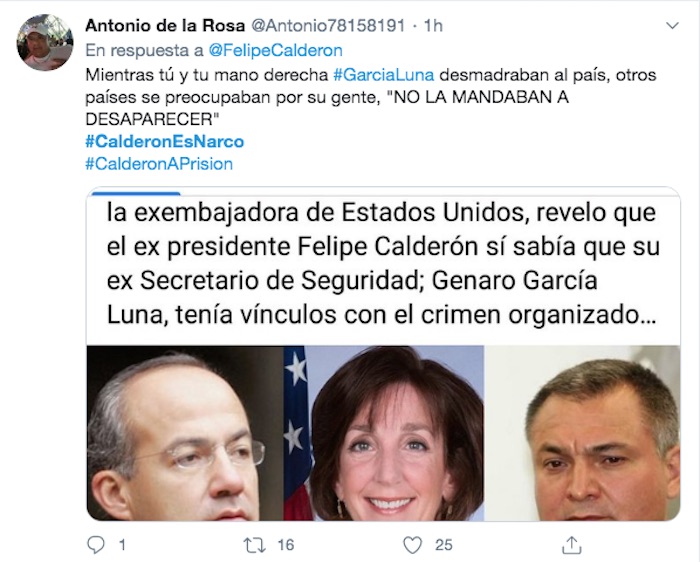Open the #CalderonAPrision hashtag
The width and height of the screenshot is (700, 562).
pos(159,164)
